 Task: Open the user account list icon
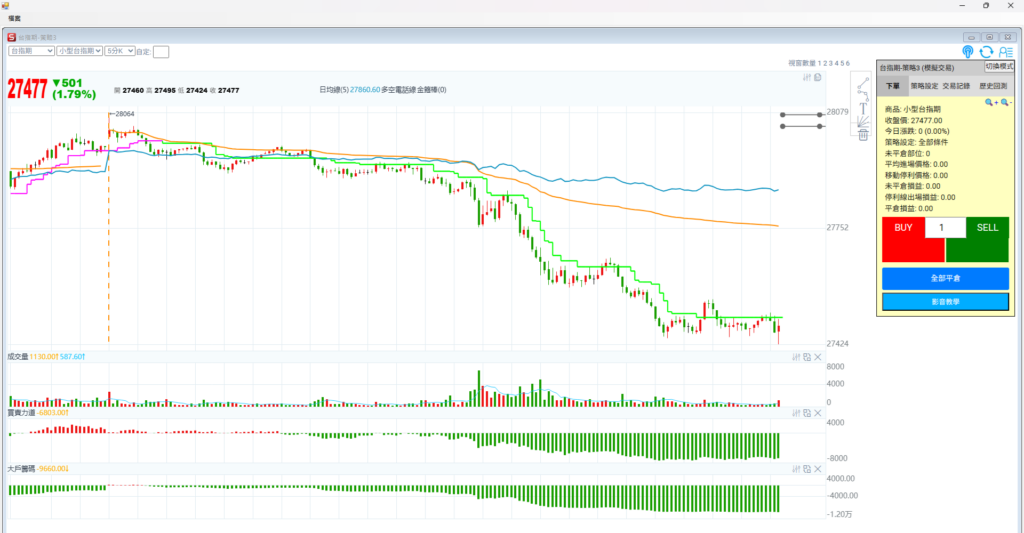(x=1004, y=51)
